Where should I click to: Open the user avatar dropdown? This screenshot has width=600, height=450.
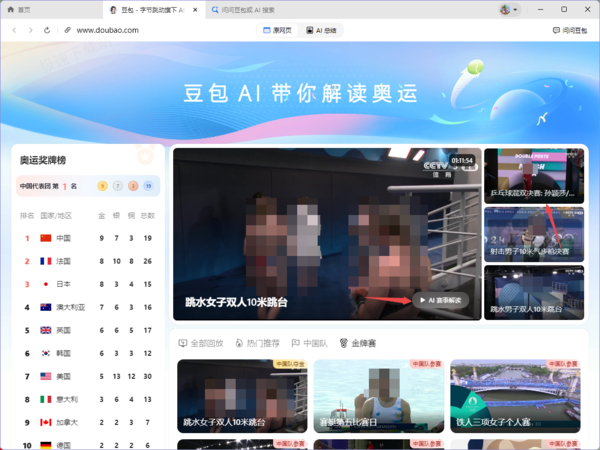pos(509,10)
